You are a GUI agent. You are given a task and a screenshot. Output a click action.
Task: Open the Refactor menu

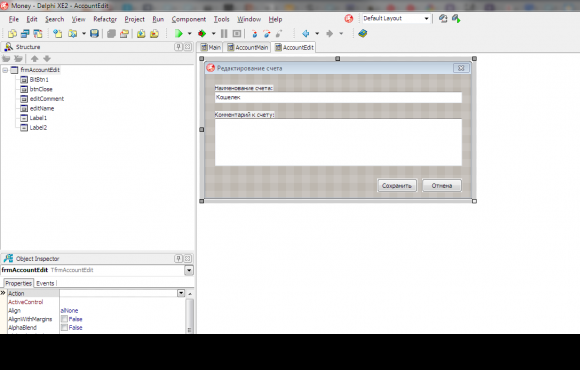pyautogui.click(x=105, y=19)
